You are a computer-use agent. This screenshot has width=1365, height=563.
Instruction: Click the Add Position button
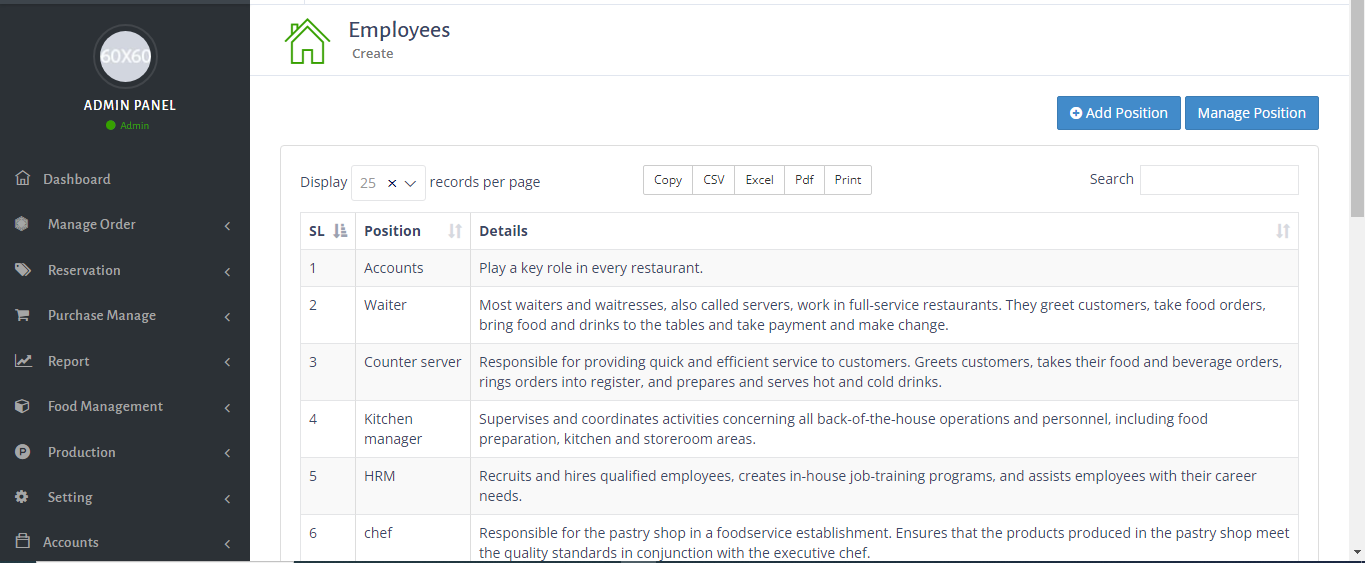(1119, 113)
